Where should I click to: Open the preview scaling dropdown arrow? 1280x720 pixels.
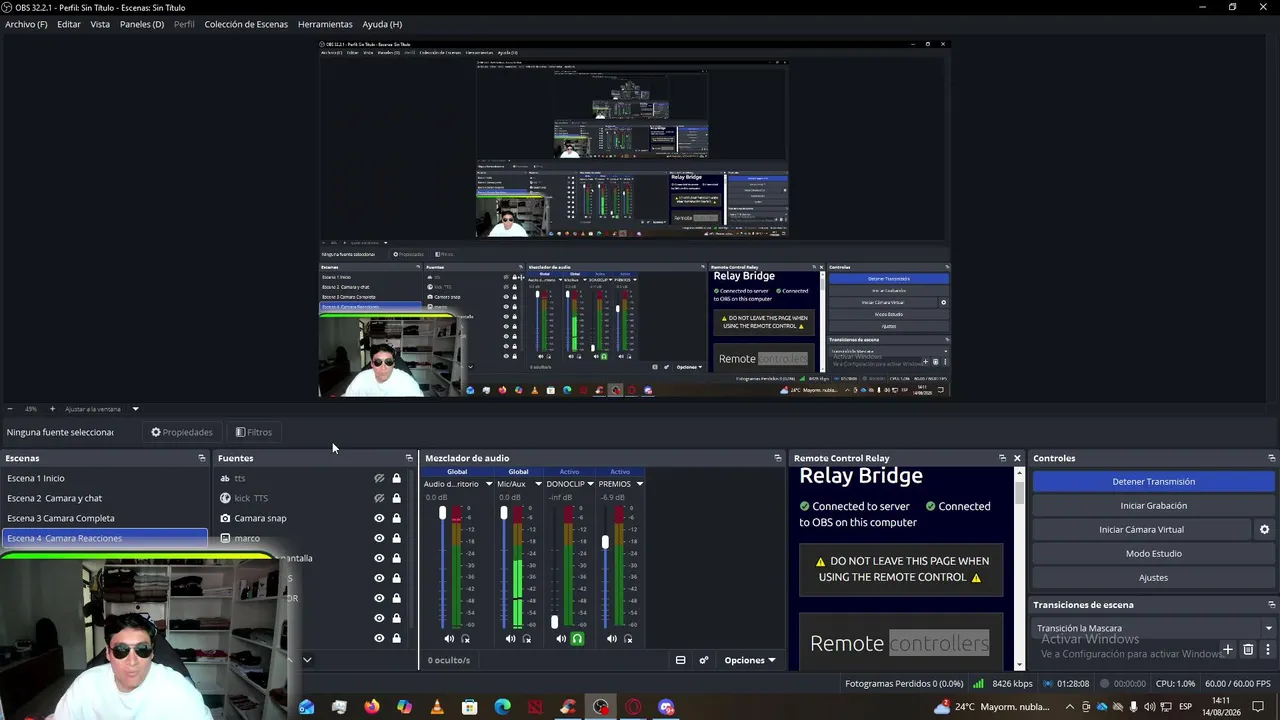[135, 409]
